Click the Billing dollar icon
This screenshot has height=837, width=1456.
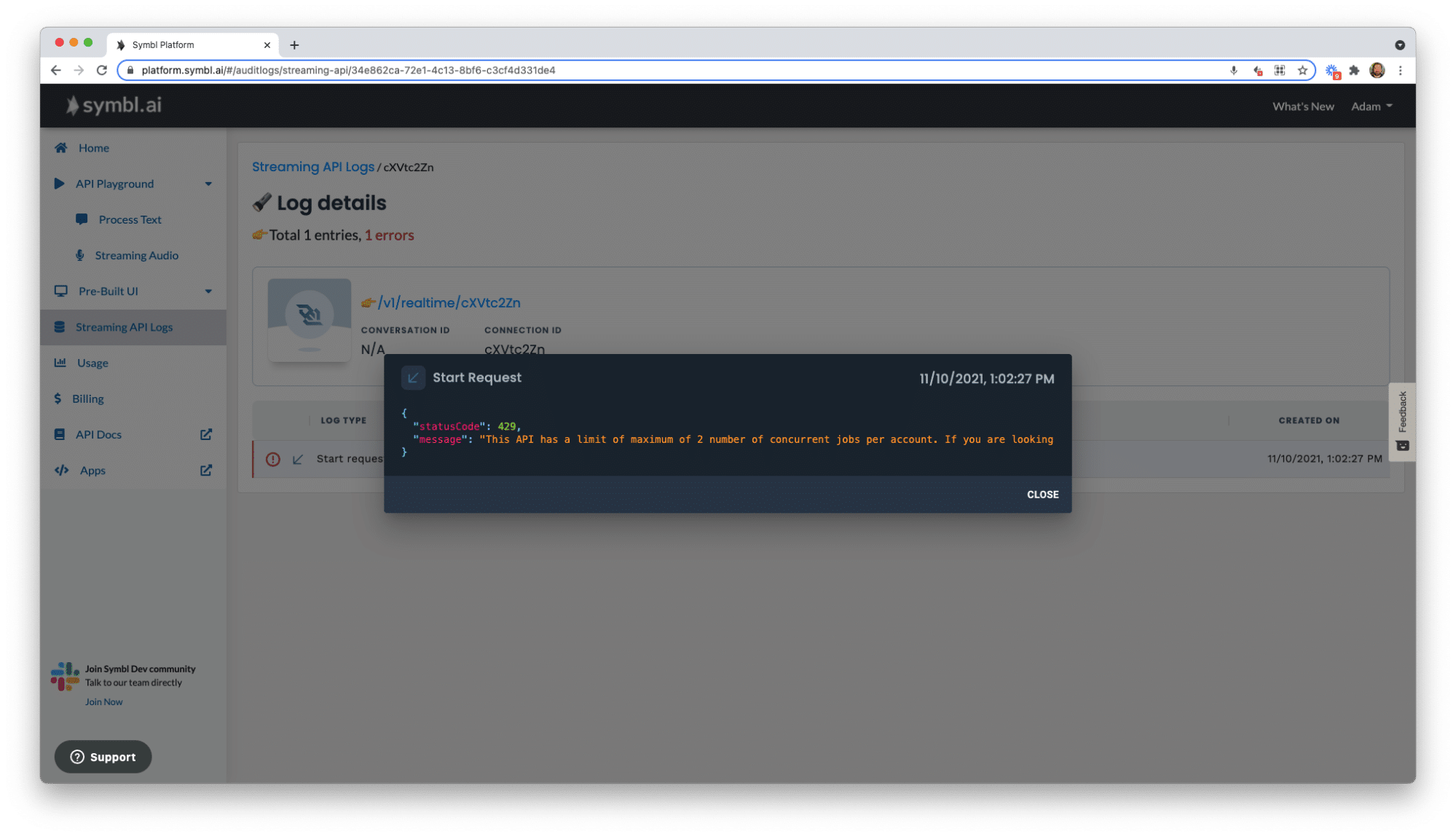click(x=58, y=398)
